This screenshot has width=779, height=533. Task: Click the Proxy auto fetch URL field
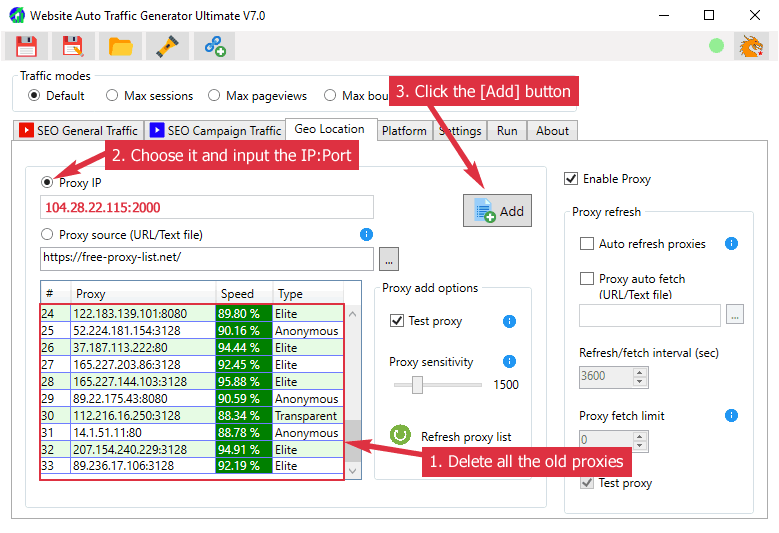[x=650, y=315]
